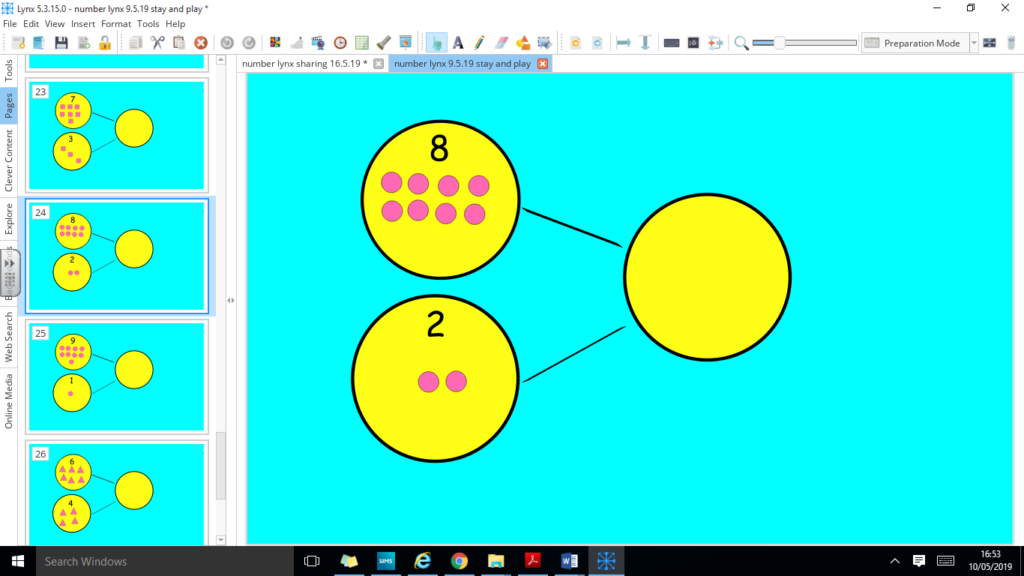Select page 25 thumbnail
The width and height of the screenshot is (1024, 576).
(117, 377)
